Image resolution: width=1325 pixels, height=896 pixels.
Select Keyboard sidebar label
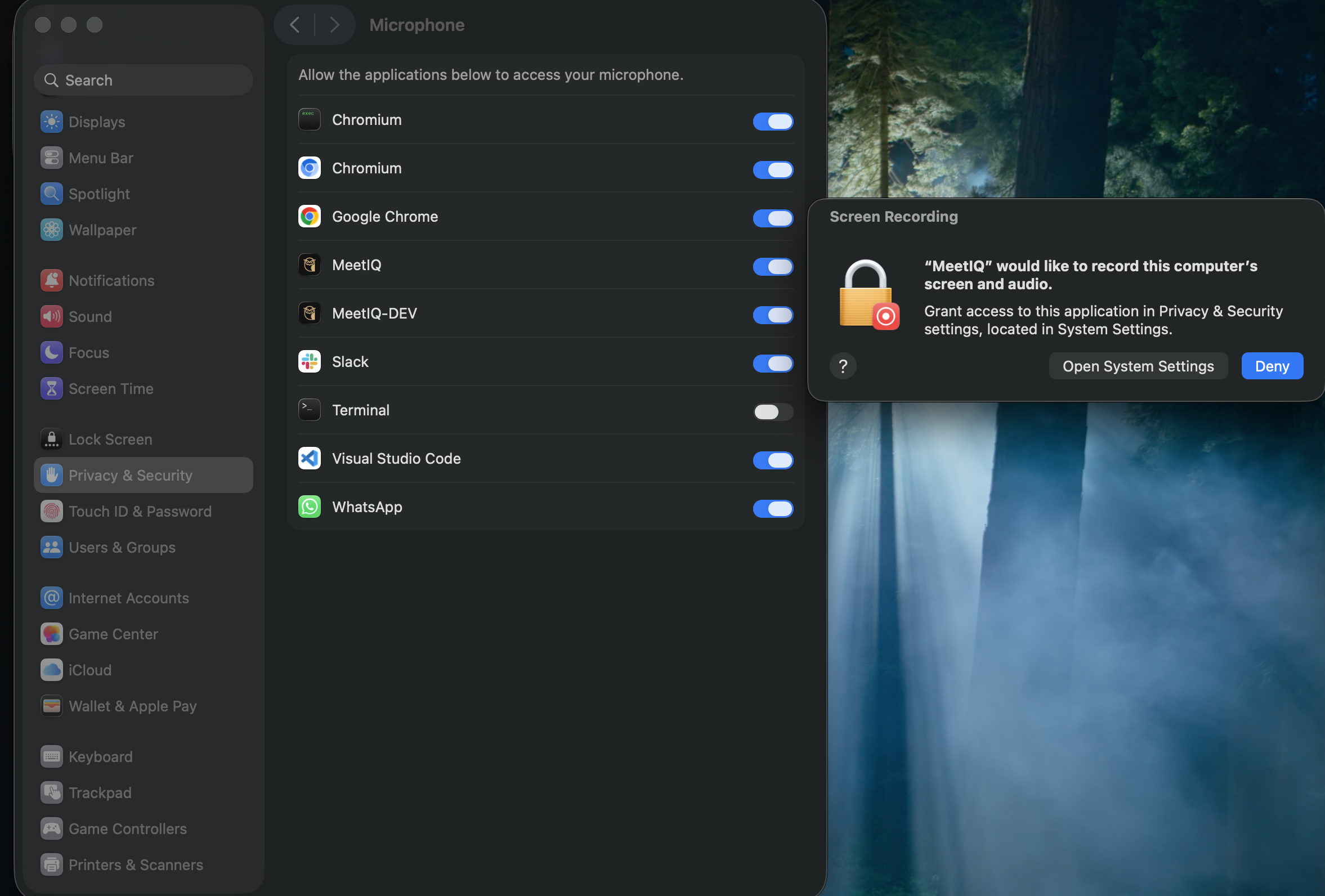101,756
